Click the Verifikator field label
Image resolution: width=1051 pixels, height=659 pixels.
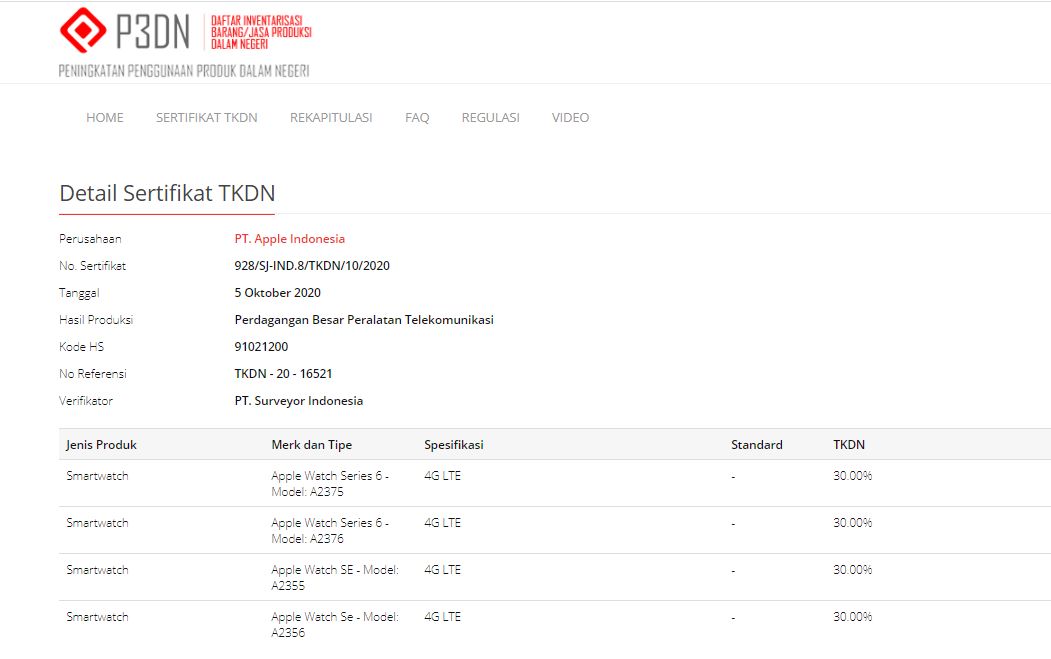[x=86, y=401]
